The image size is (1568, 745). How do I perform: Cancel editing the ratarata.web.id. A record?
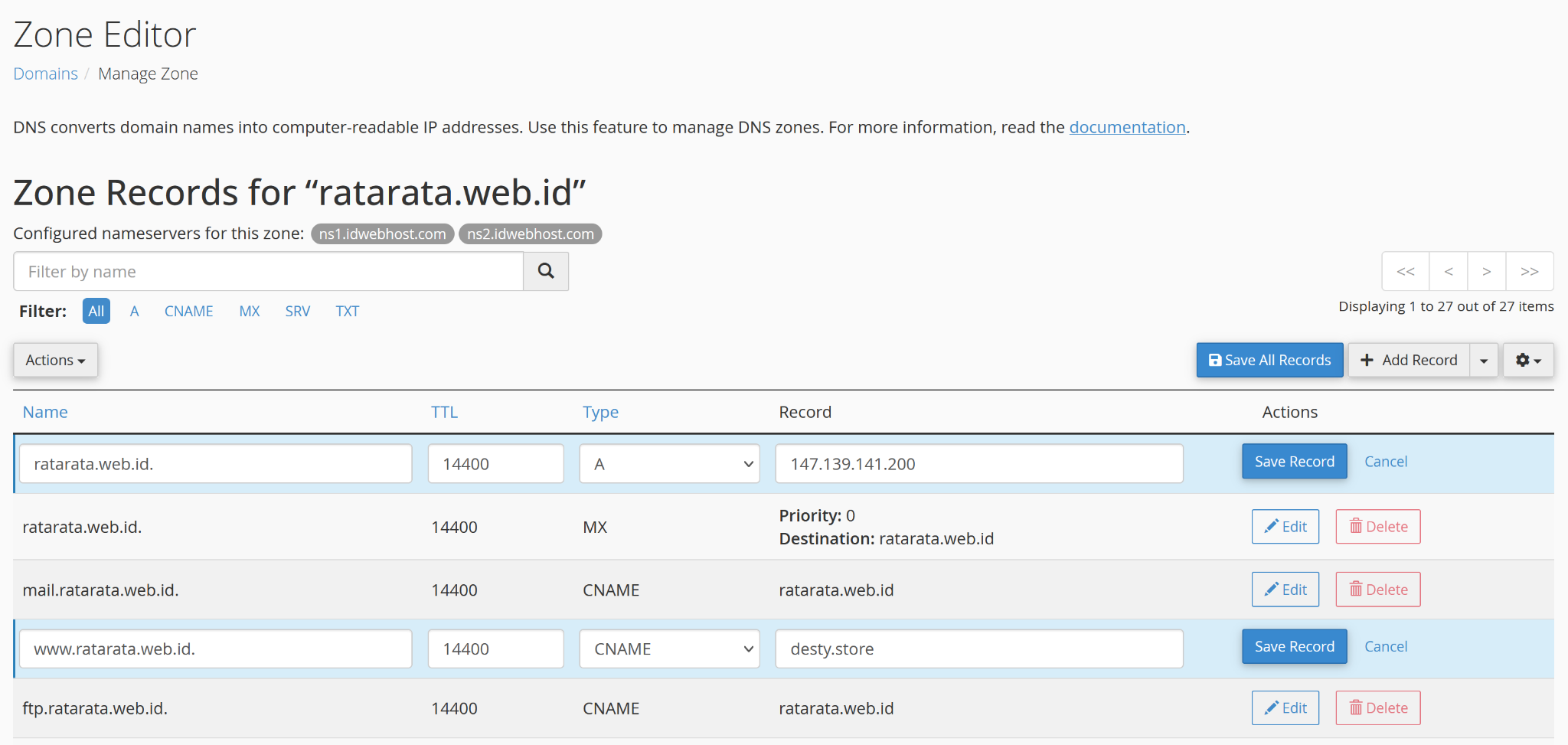[x=1386, y=462]
